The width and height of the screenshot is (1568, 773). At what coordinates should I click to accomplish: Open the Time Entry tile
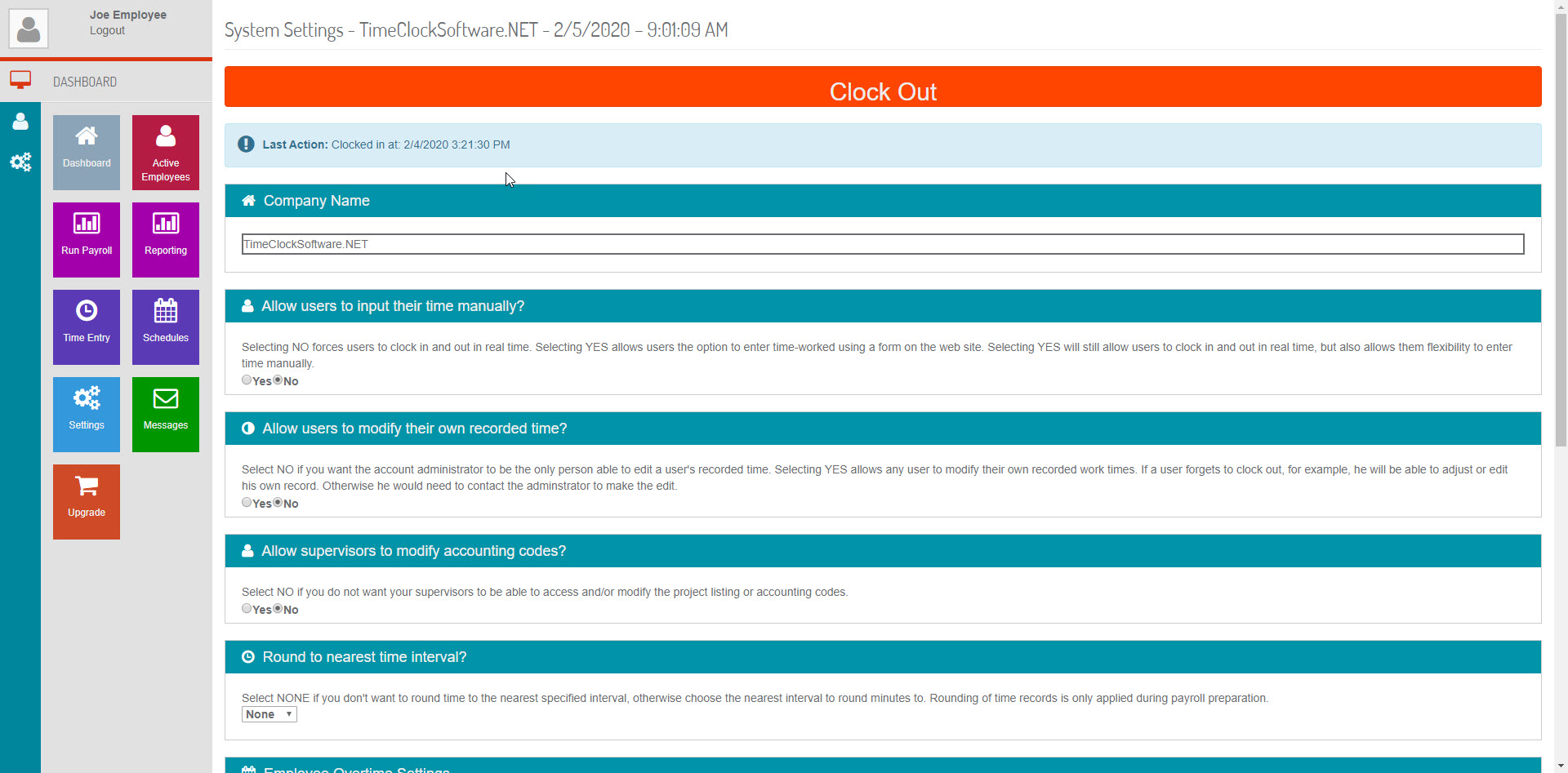pos(87,327)
